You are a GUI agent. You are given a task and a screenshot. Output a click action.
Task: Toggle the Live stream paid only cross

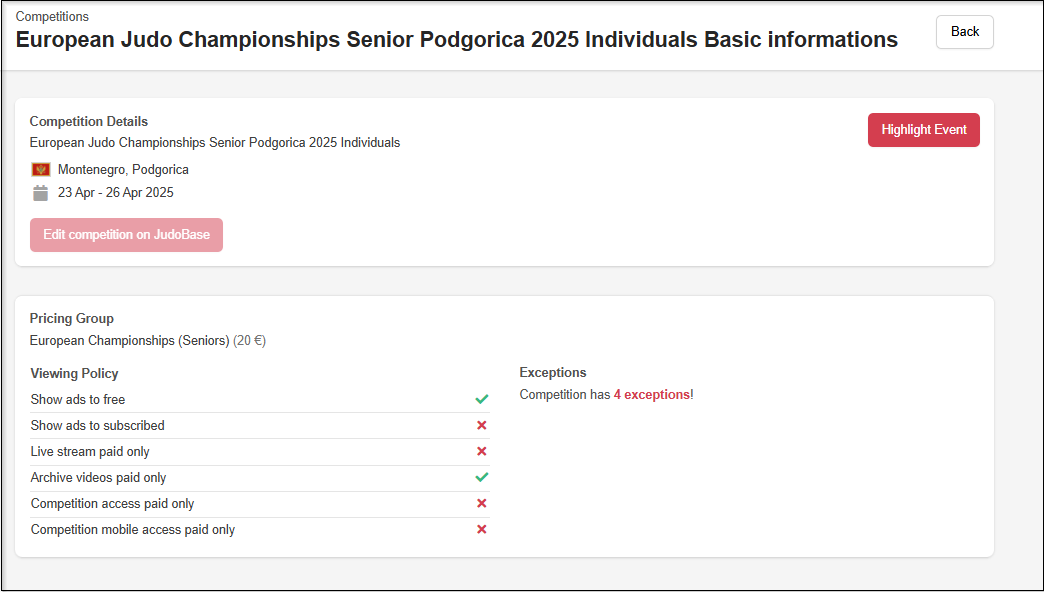point(481,451)
